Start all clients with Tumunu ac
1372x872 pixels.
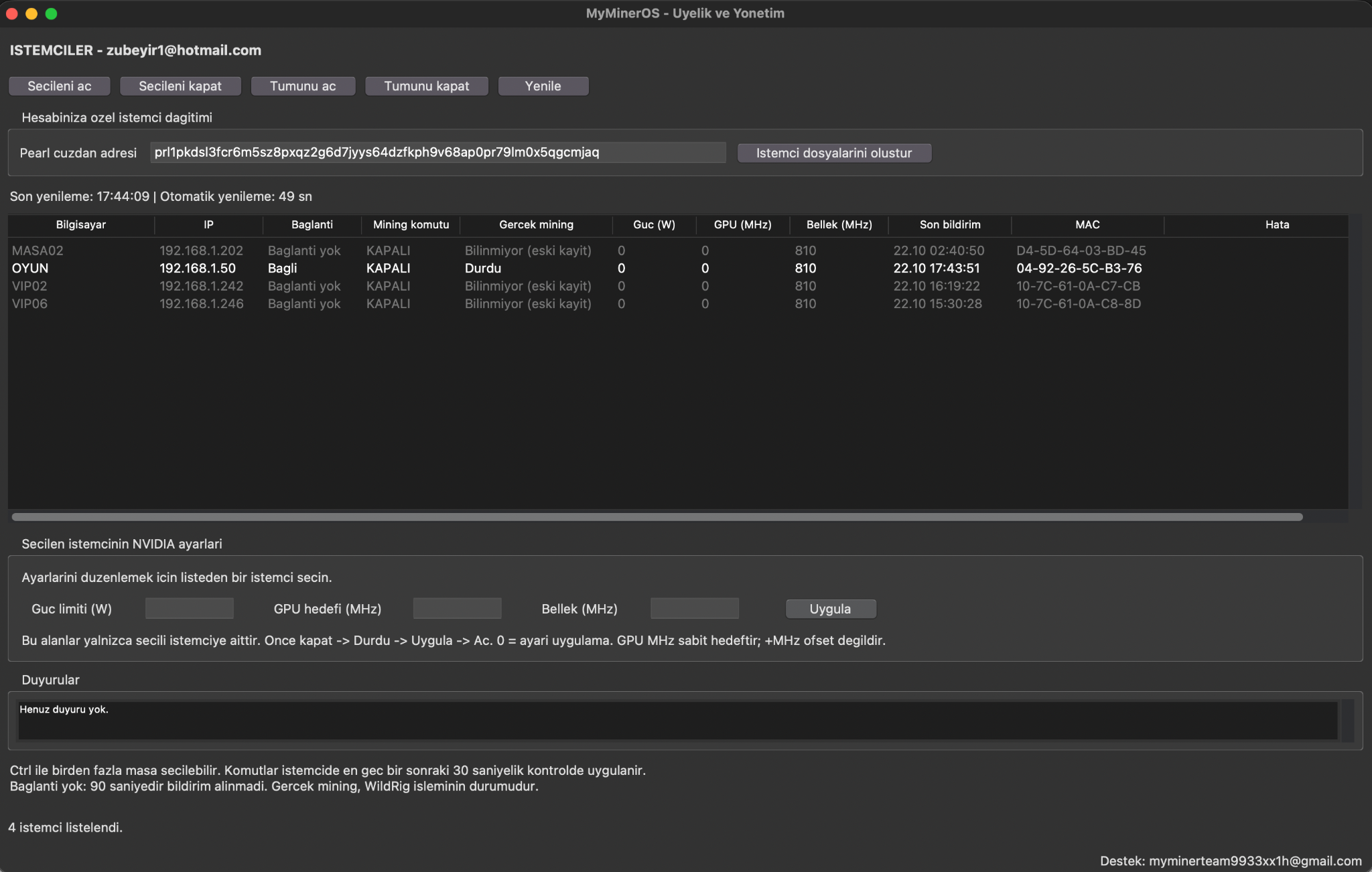click(303, 86)
